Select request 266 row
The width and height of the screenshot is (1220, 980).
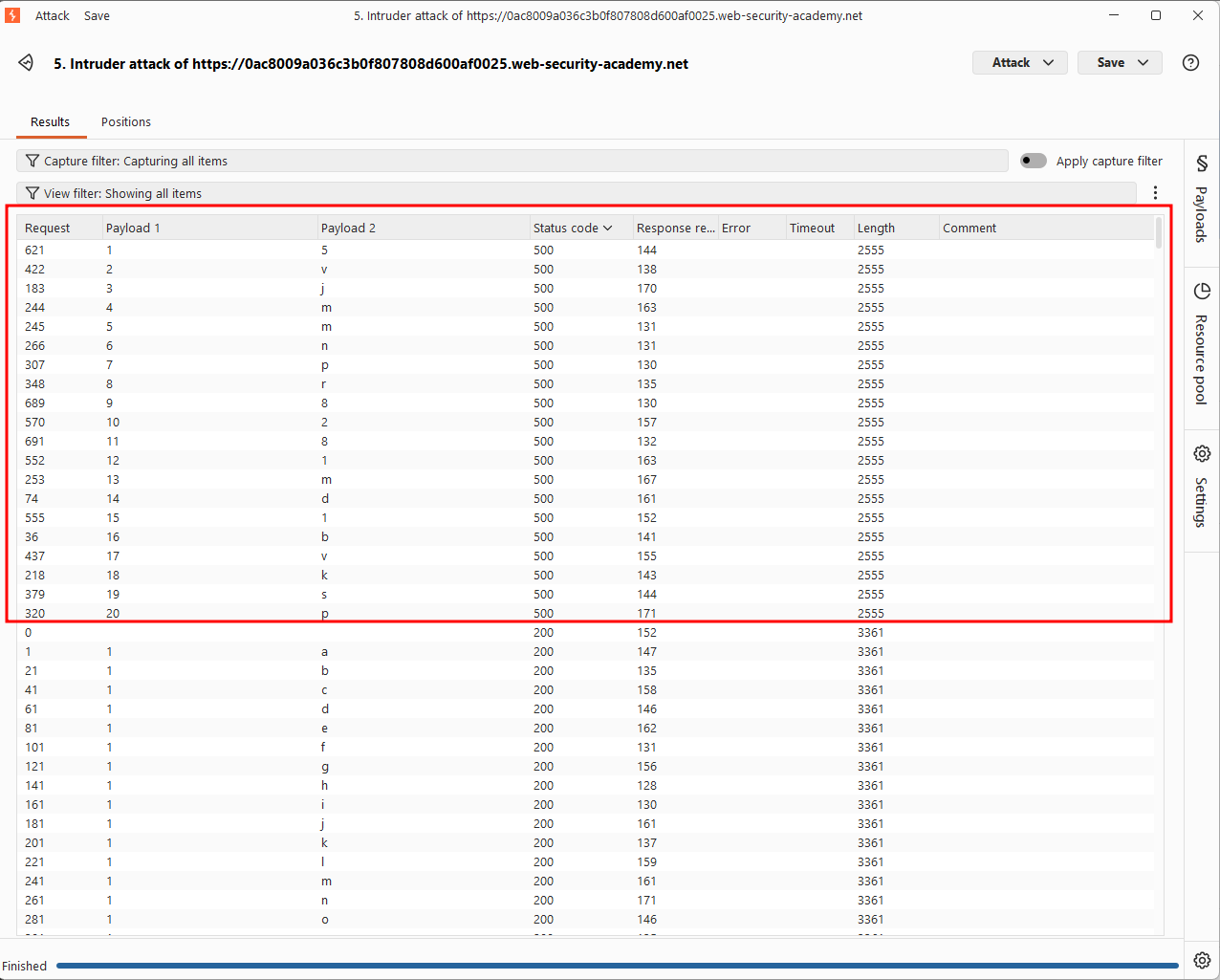coord(585,345)
